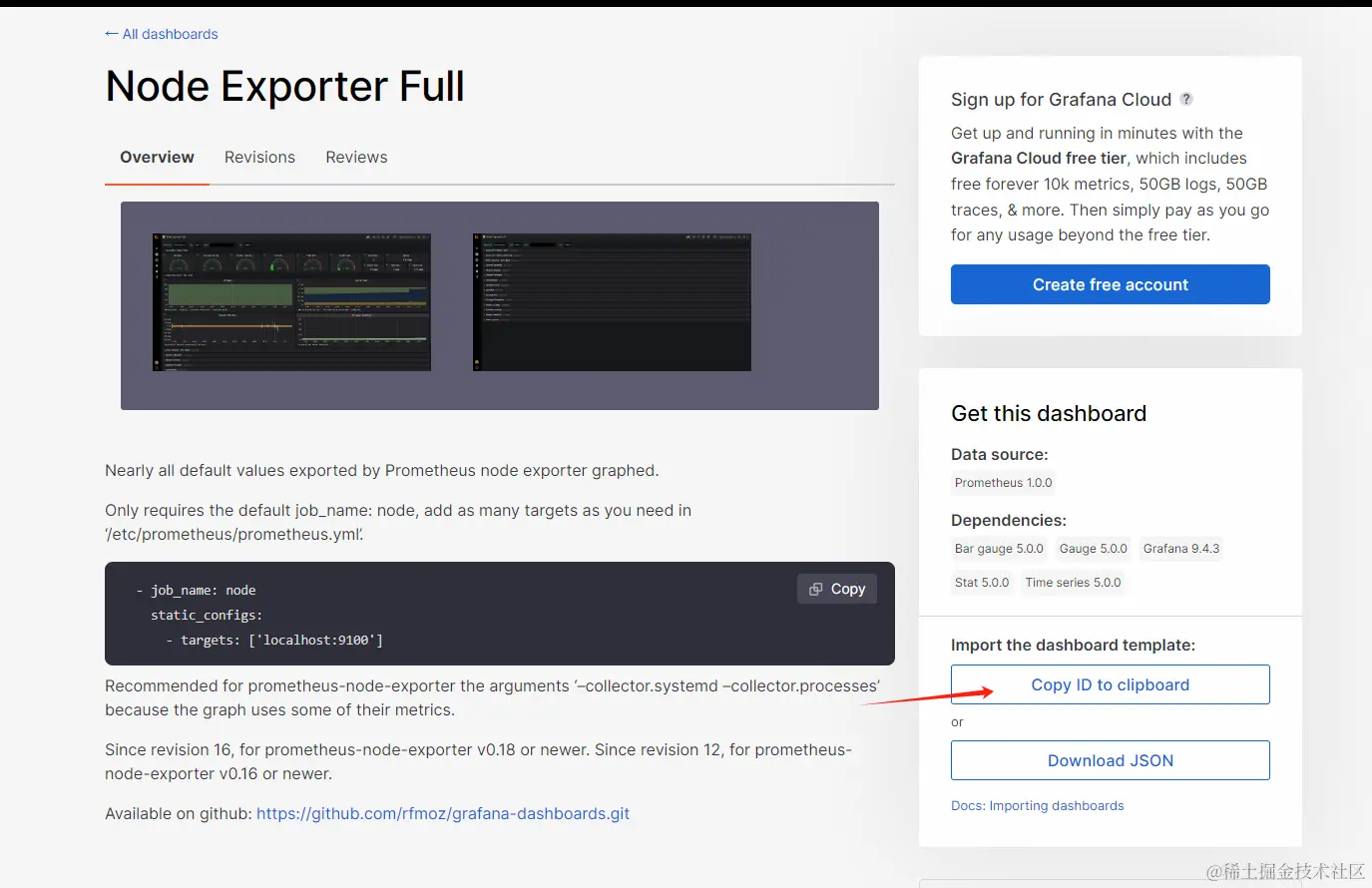Viewport: 1372px width, 888px height.
Task: Select the Gauge 5.0.0 dependency tag
Action: pos(1093,549)
